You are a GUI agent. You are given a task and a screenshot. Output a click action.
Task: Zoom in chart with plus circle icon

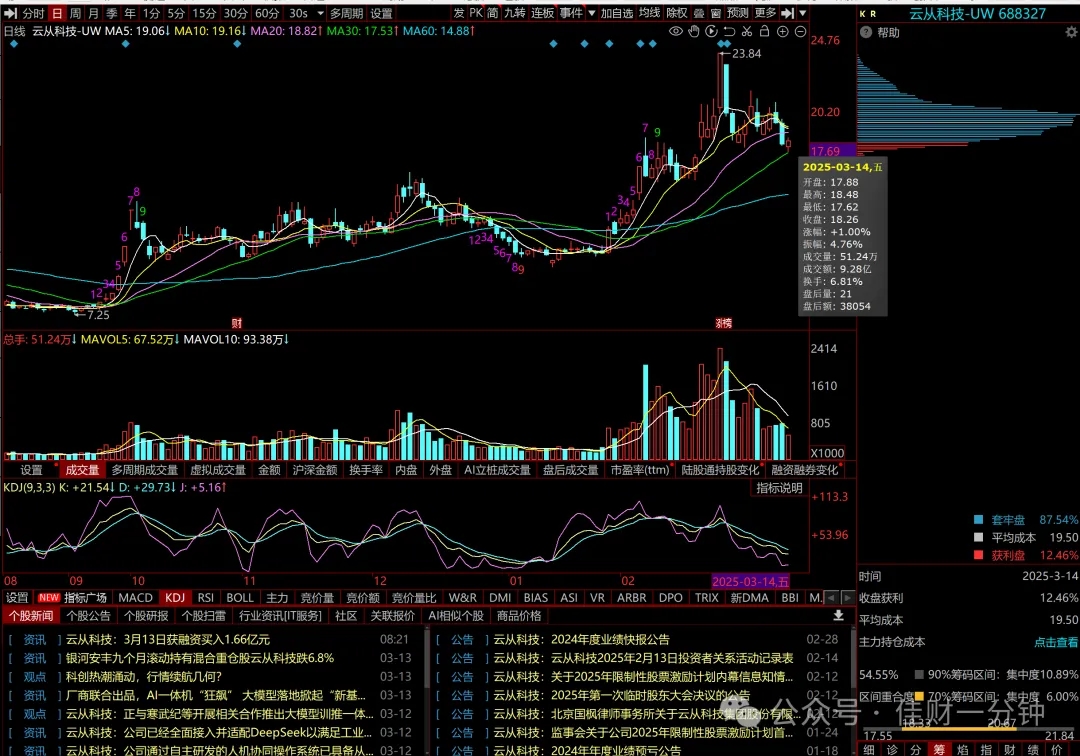pos(782,32)
